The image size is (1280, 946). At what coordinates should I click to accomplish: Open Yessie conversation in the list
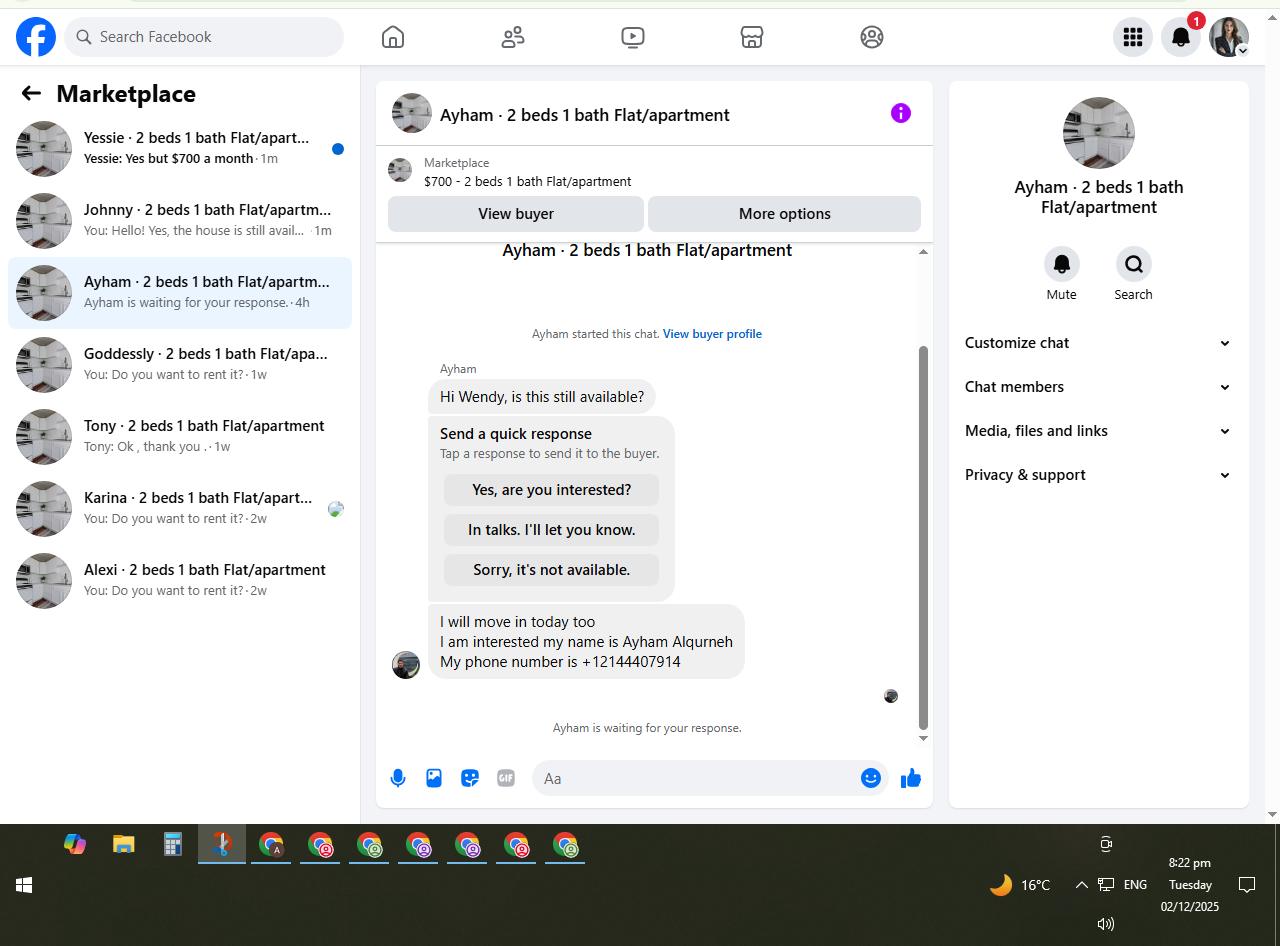click(180, 149)
